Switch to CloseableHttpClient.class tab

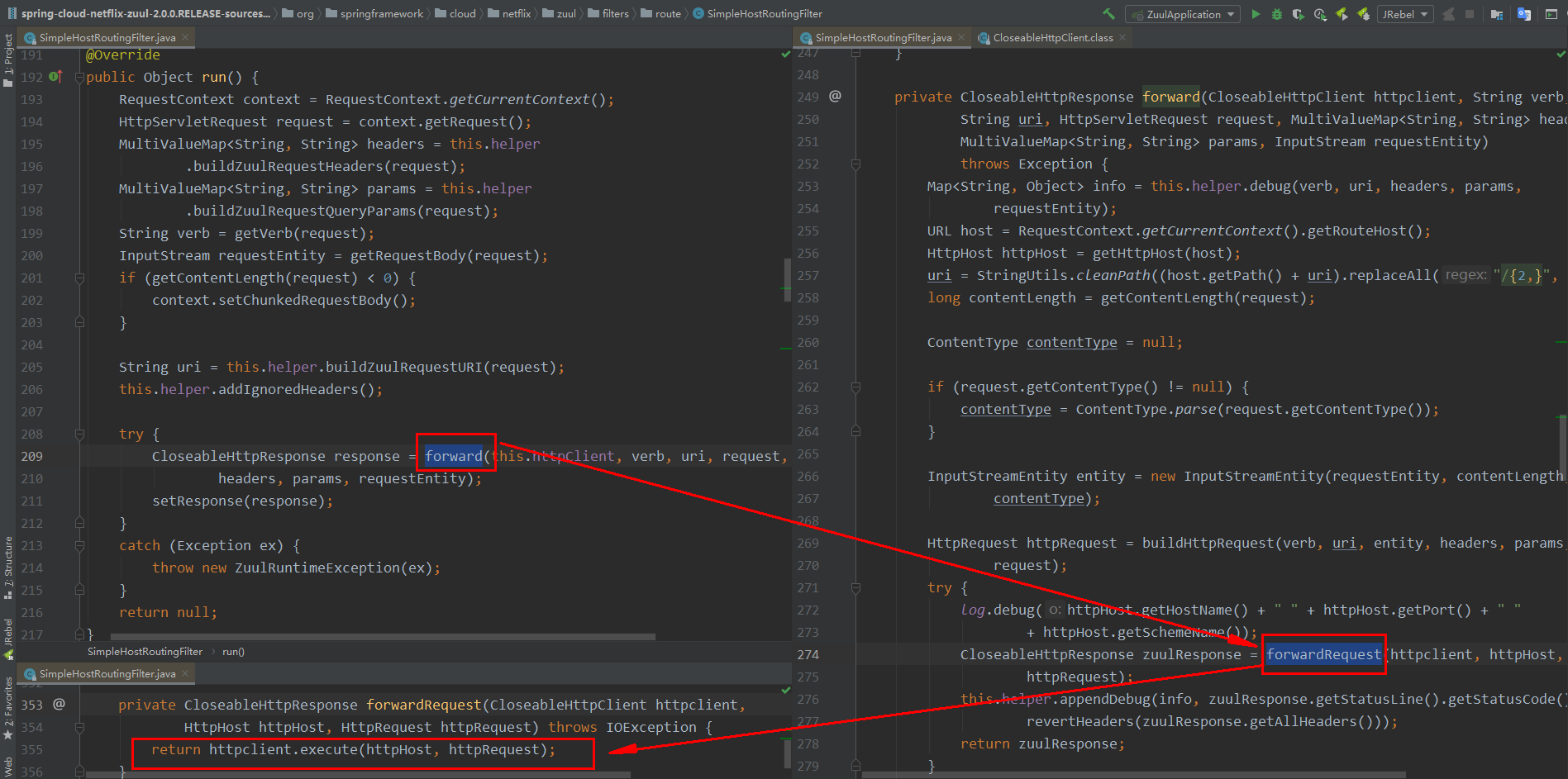point(1052,38)
